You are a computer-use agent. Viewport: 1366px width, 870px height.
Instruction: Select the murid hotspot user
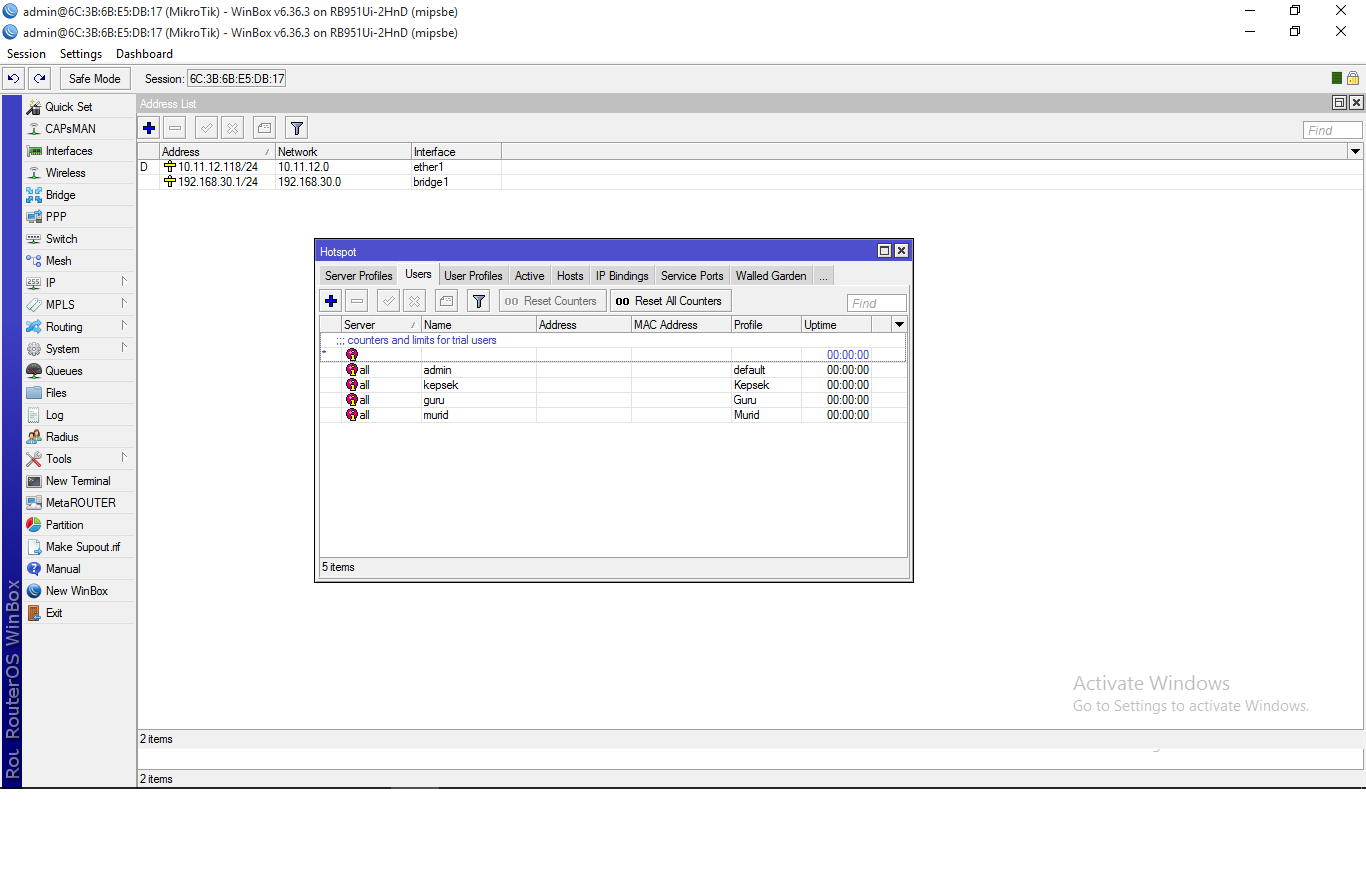tap(613, 415)
